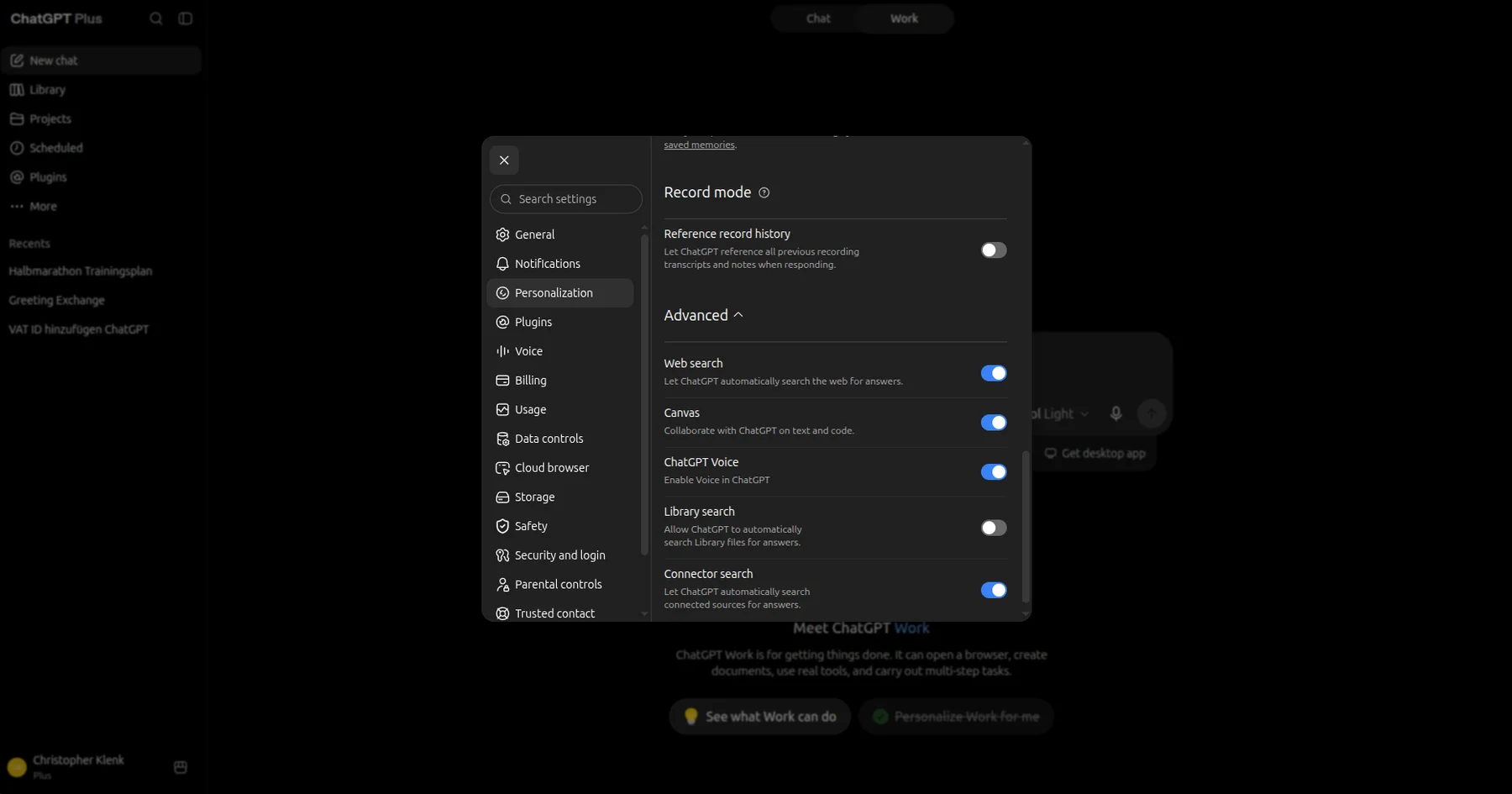Viewport: 1512px width, 794px height.
Task: Click the Notifications bell icon
Action: [502, 264]
